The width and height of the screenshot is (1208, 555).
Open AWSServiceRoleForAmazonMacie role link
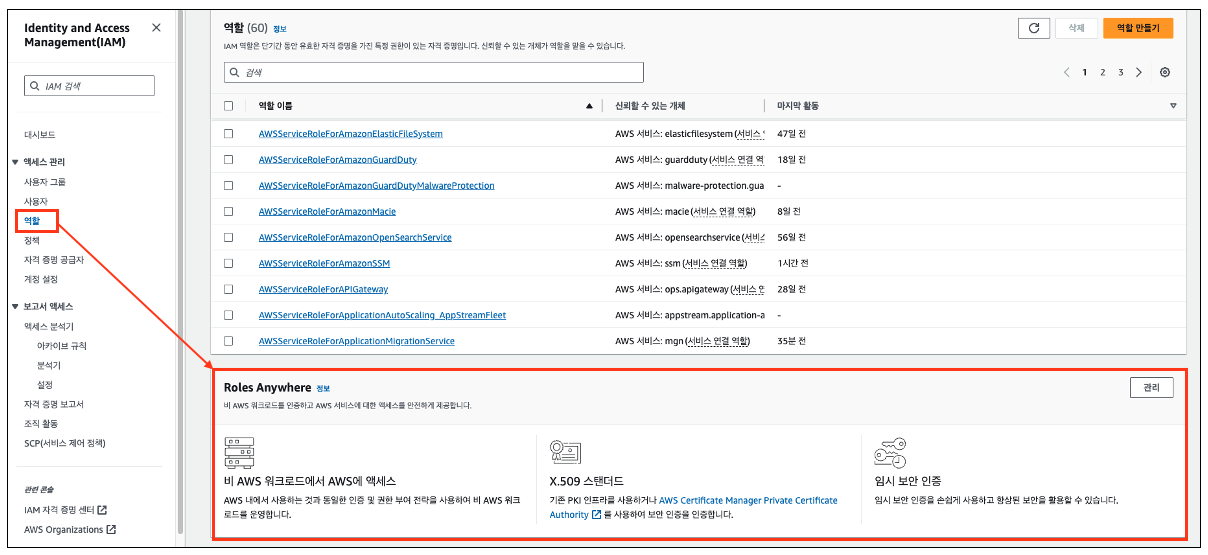(x=326, y=211)
